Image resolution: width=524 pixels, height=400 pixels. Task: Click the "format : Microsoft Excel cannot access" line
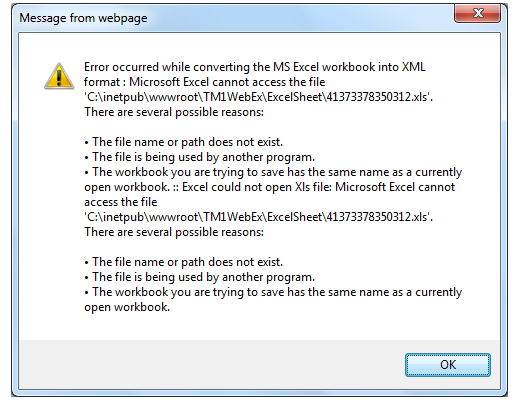(x=205, y=82)
